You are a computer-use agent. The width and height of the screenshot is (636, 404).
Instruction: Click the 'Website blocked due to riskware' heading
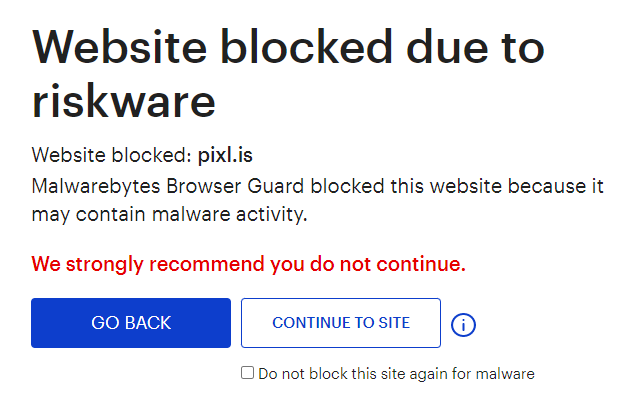(x=288, y=72)
